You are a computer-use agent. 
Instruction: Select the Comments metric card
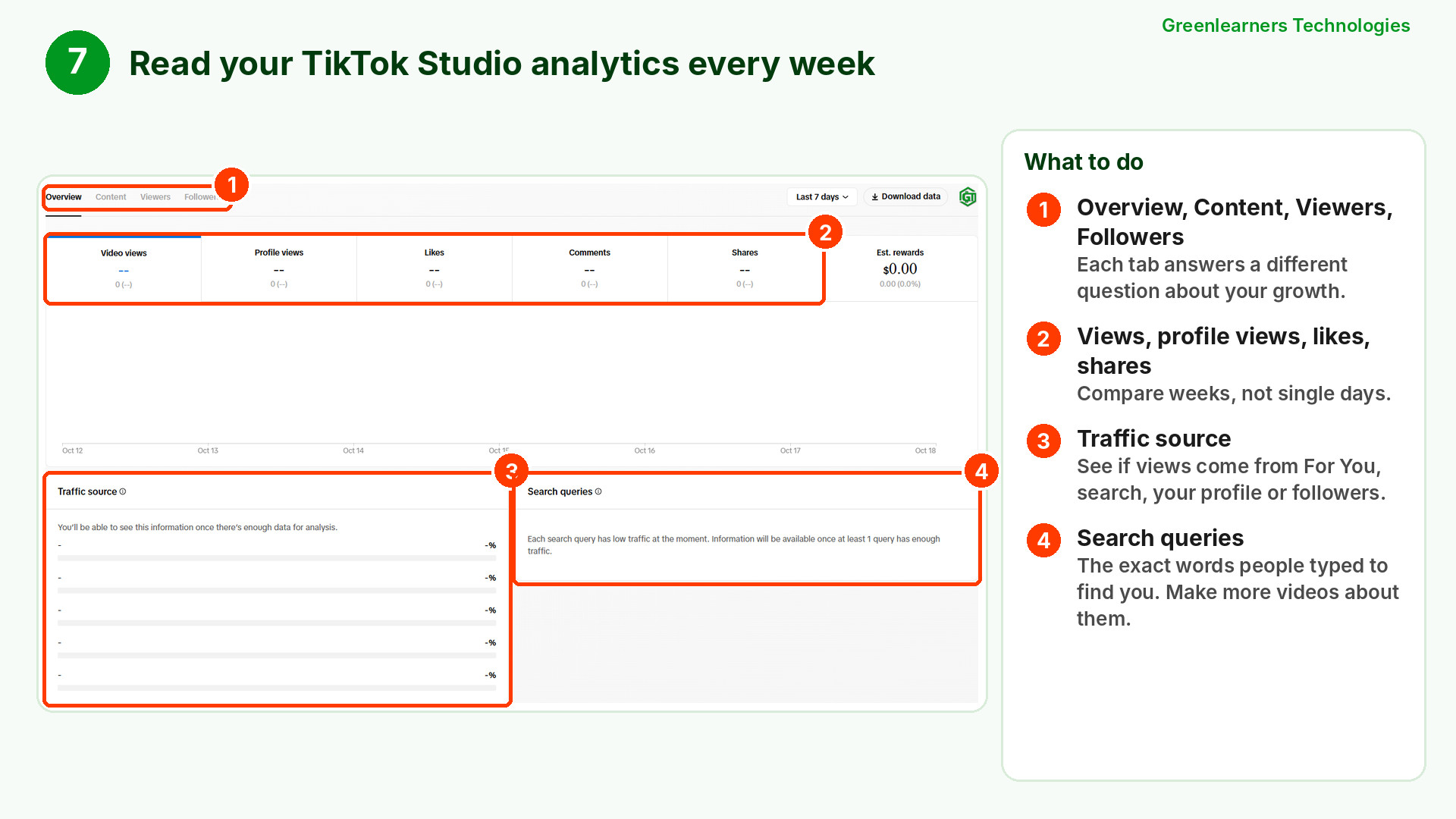590,269
